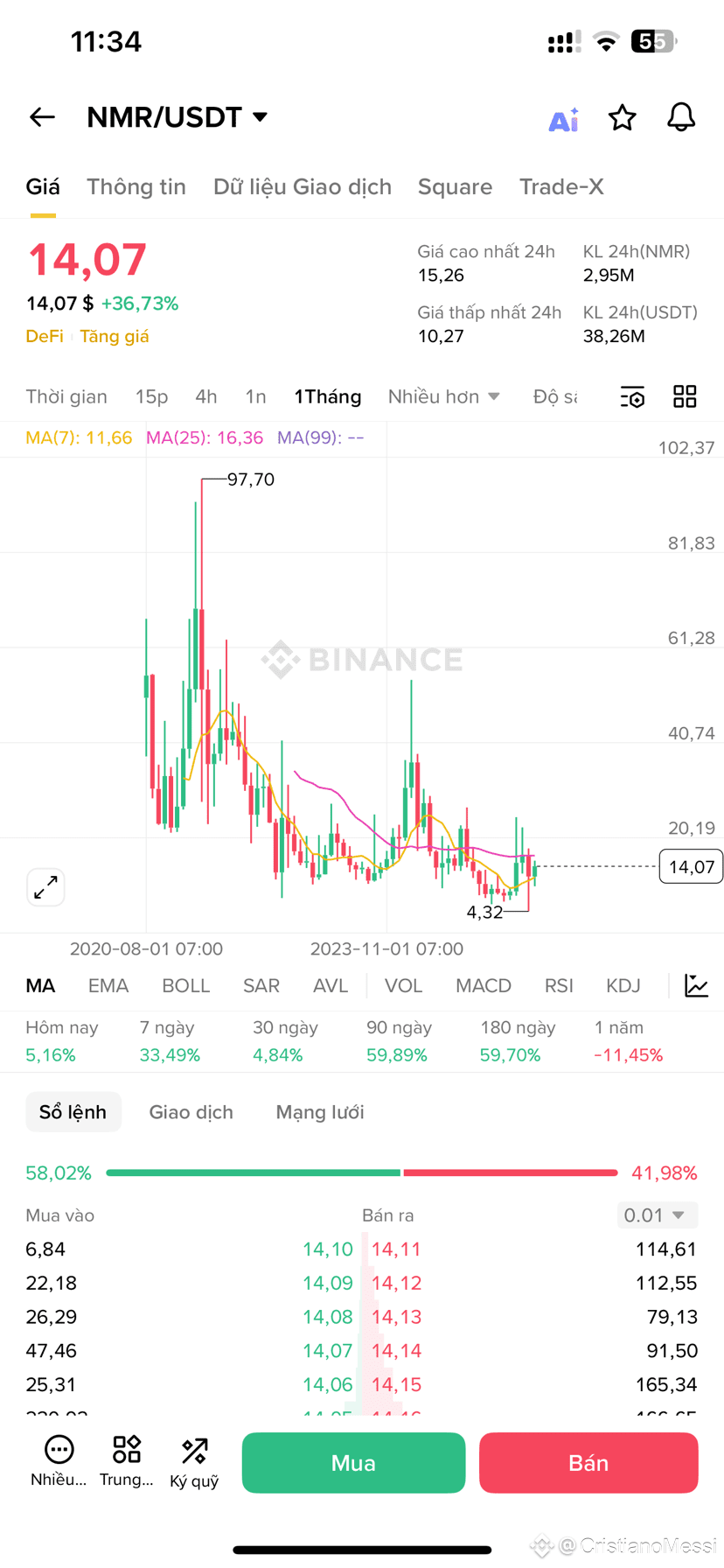The width and height of the screenshot is (724, 1568).
Task: Switch to the Giá tab
Action: (x=43, y=187)
